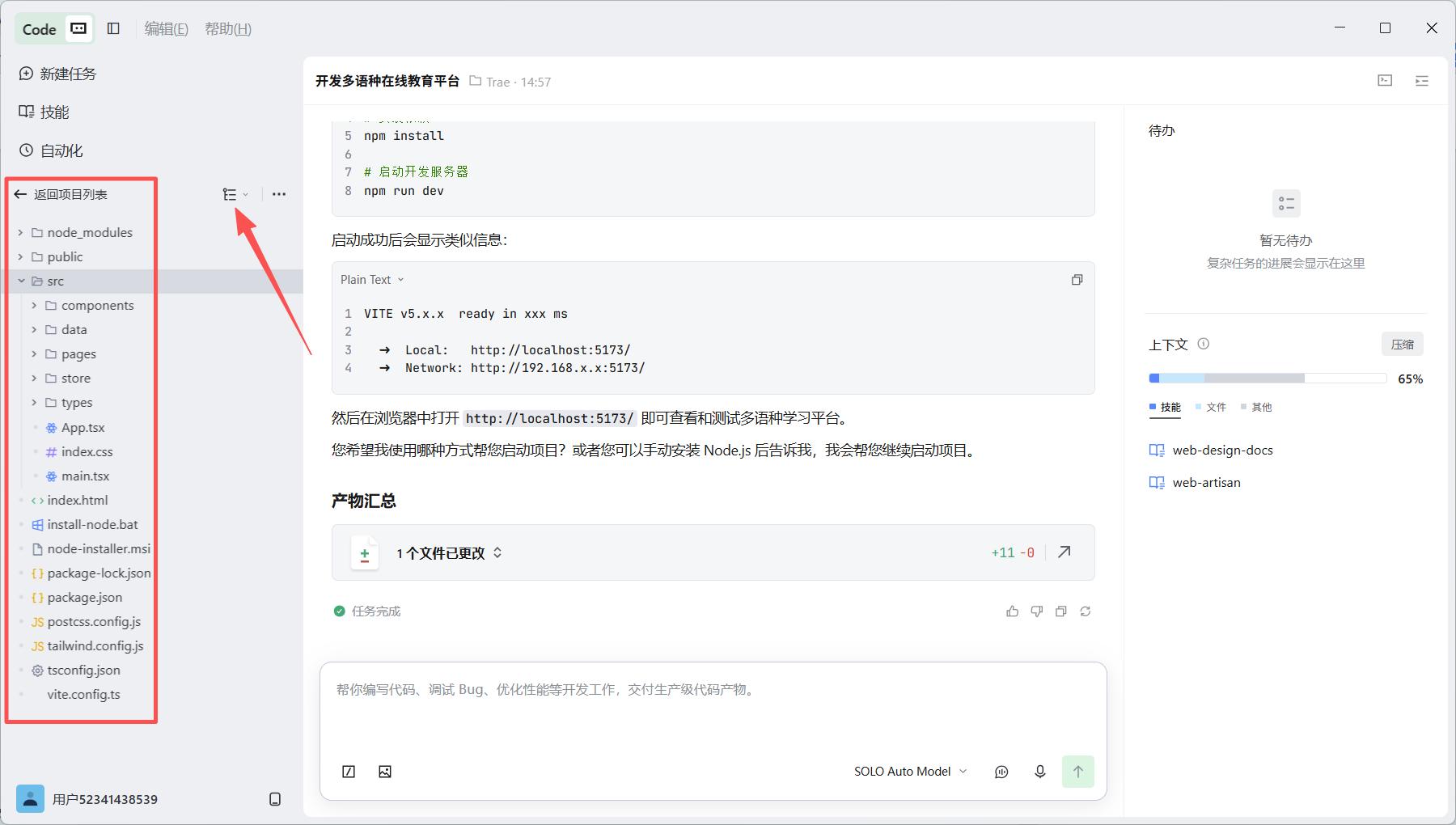Switch to the chat mode icon
Image resolution: width=1456 pixels, height=825 pixels.
pyautogui.click(x=78, y=28)
